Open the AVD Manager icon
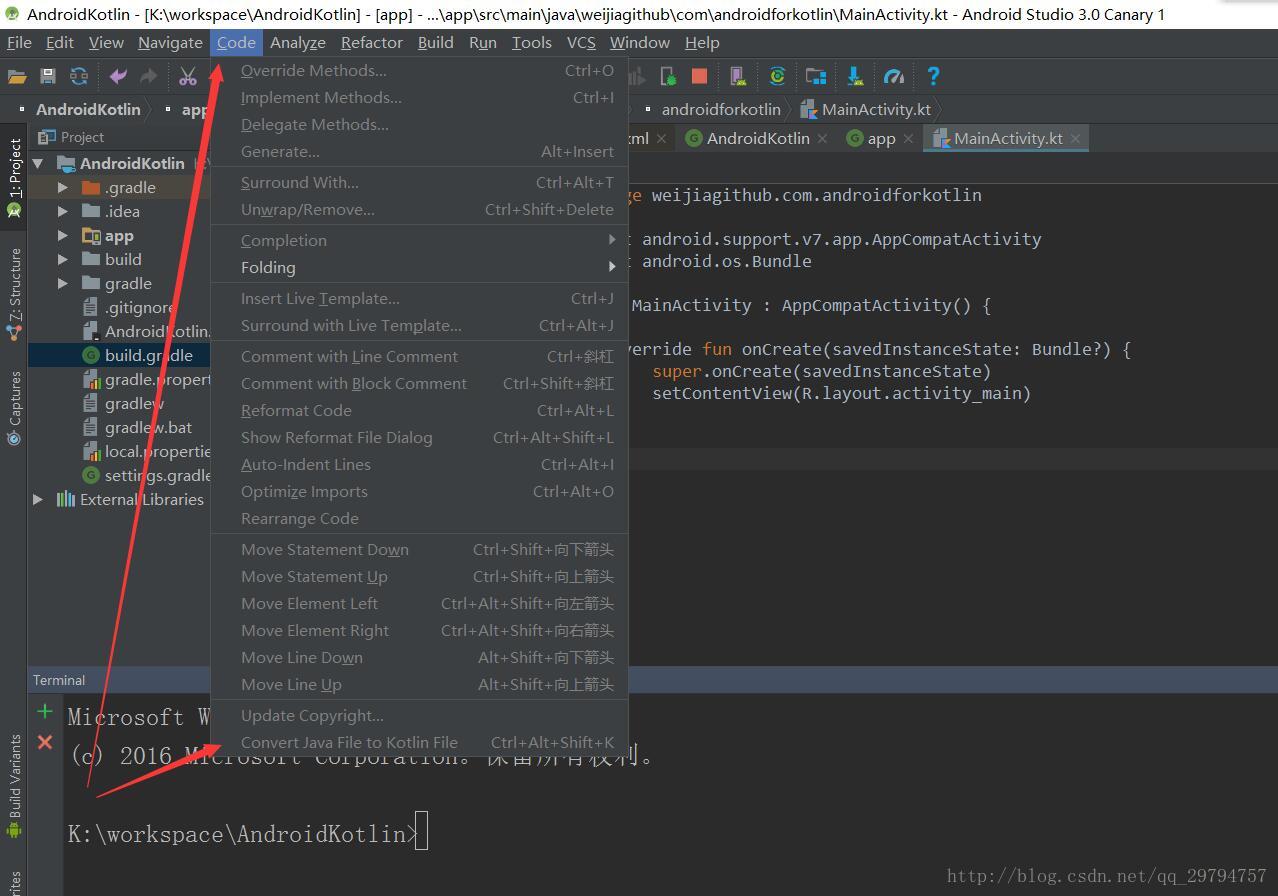This screenshot has height=896, width=1278. coord(737,76)
